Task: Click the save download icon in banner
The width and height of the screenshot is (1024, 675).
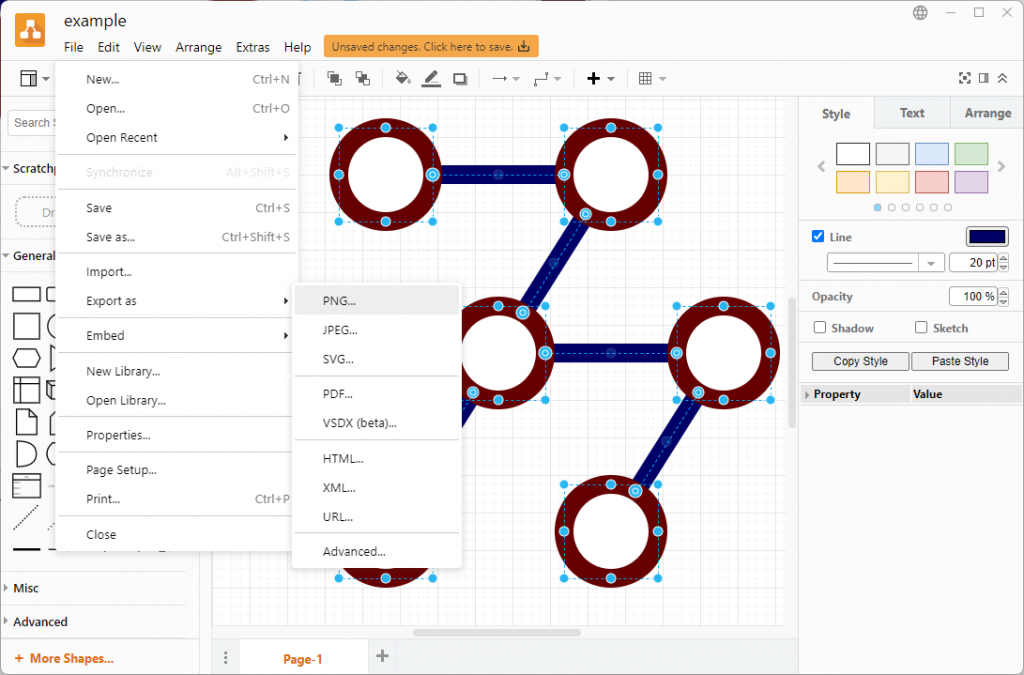Action: [x=524, y=46]
